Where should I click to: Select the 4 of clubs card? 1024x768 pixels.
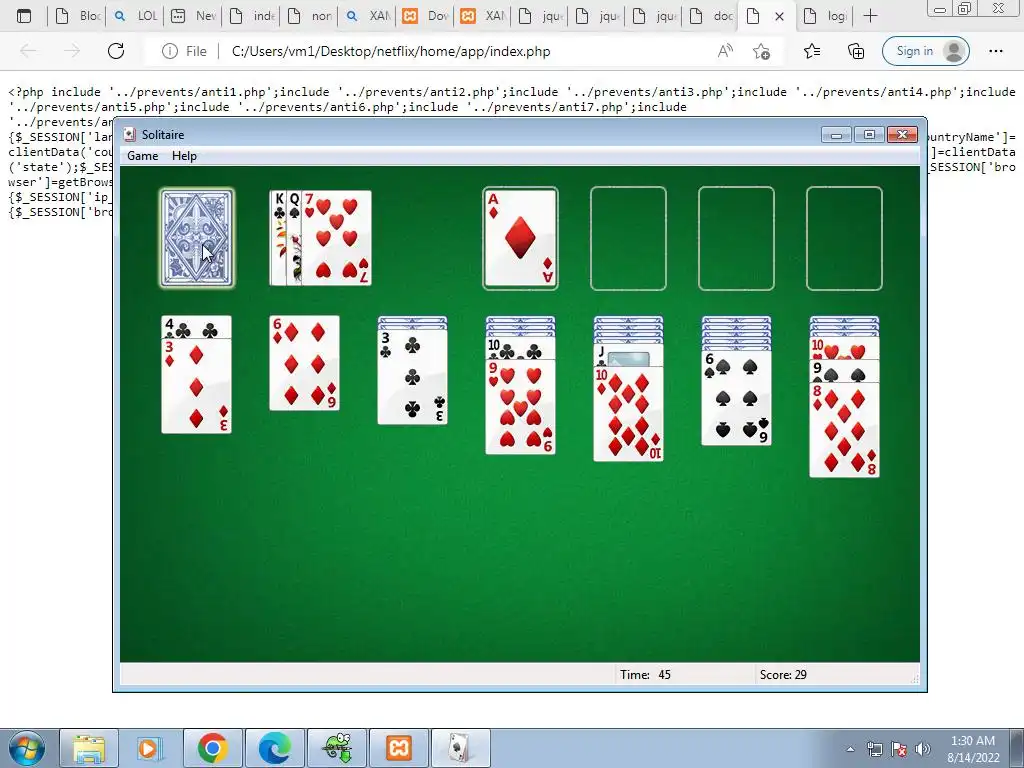(197, 327)
